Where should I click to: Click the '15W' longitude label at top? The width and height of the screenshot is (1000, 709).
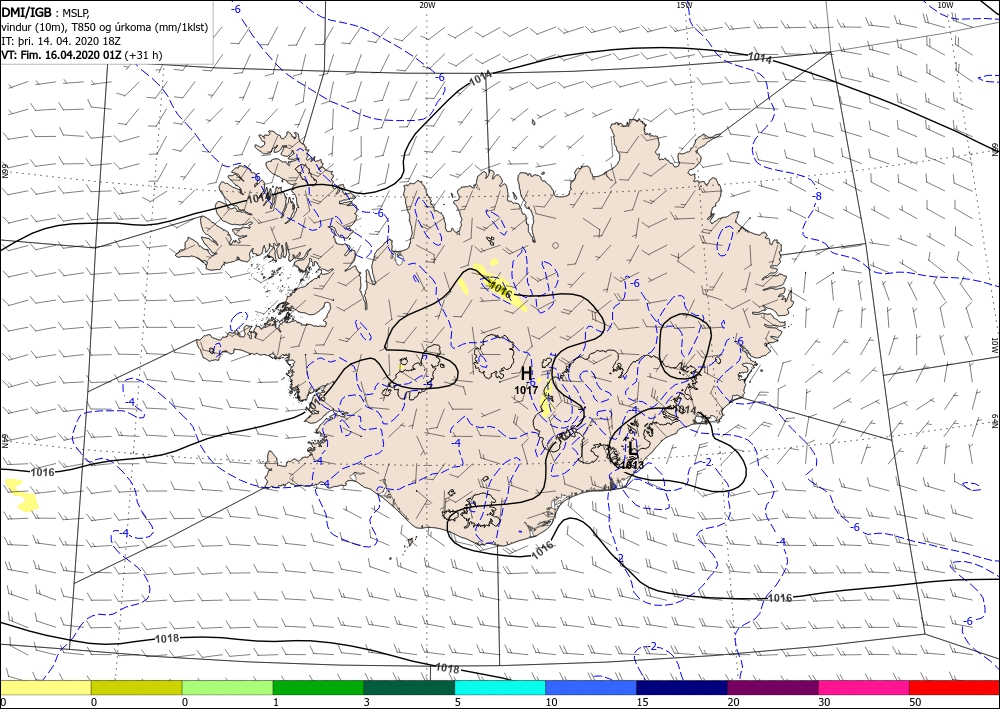pyautogui.click(x=684, y=5)
